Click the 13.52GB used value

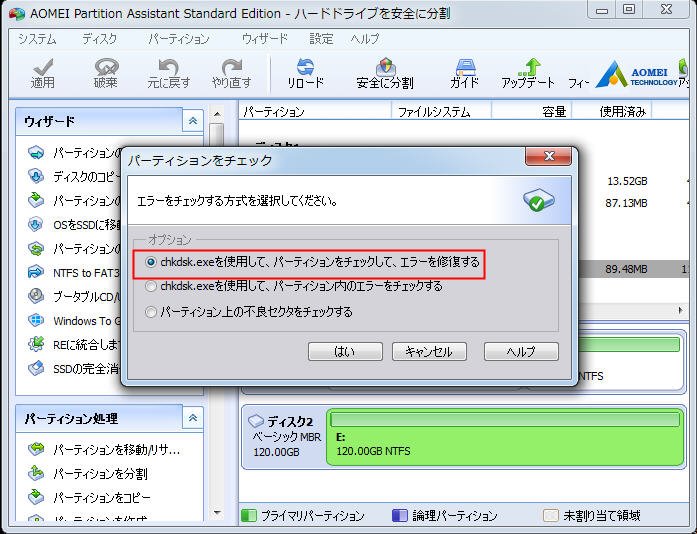click(627, 181)
